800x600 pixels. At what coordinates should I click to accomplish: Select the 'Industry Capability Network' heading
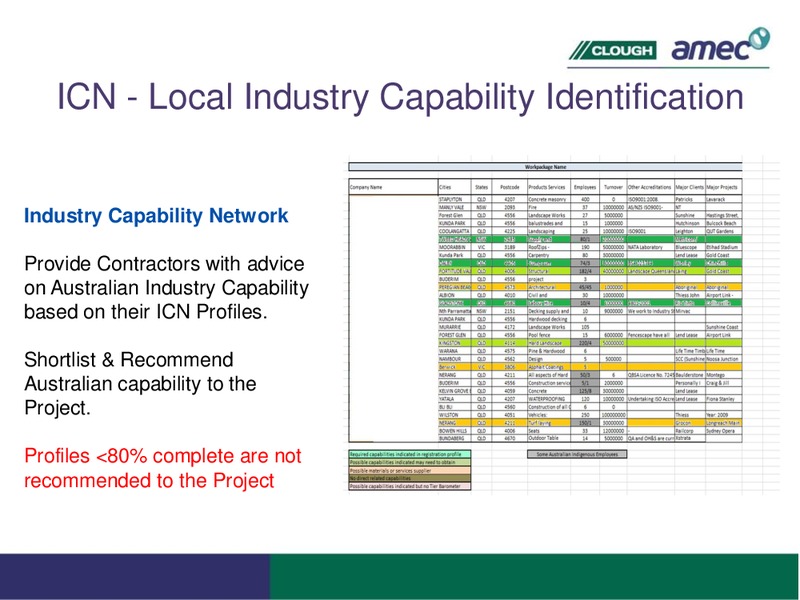[x=156, y=215]
